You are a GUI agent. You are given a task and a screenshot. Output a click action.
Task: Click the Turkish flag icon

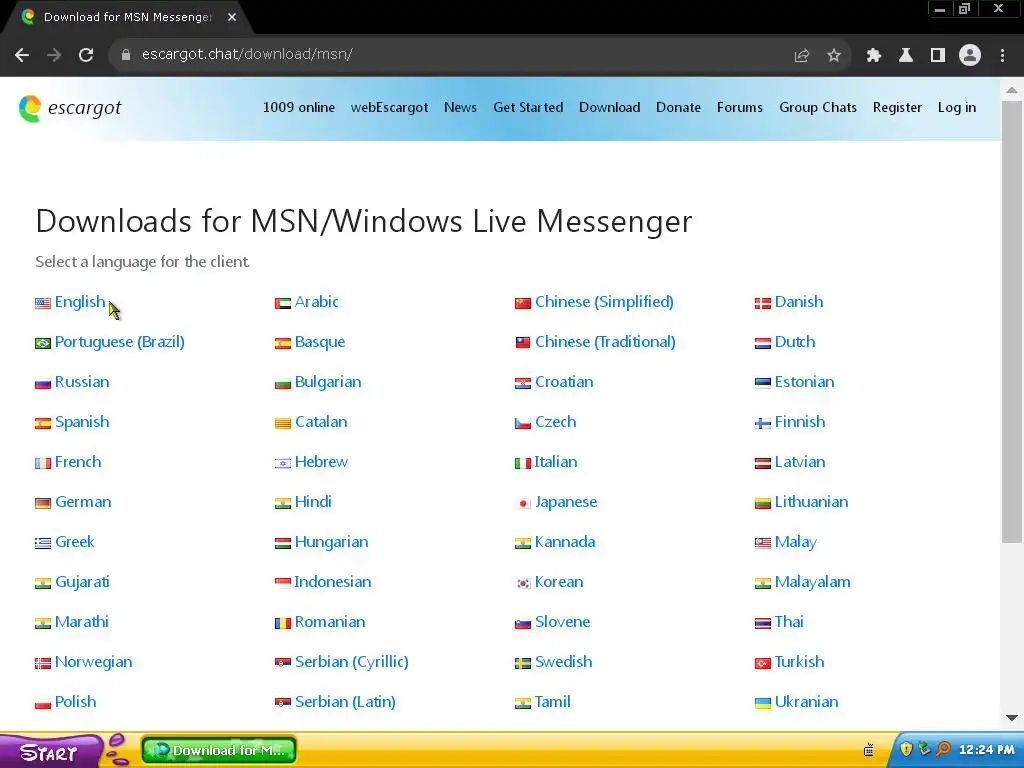click(763, 663)
